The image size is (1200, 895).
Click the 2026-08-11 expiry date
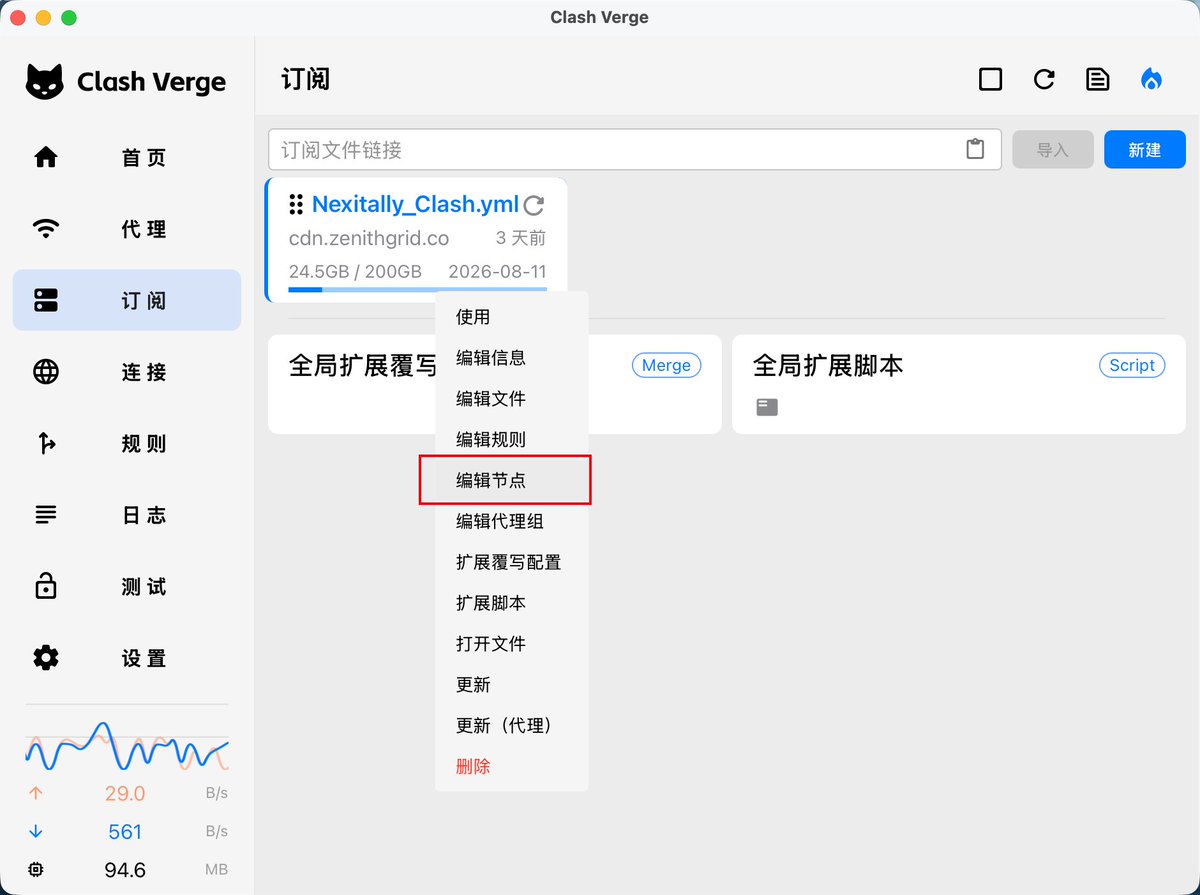coord(497,272)
